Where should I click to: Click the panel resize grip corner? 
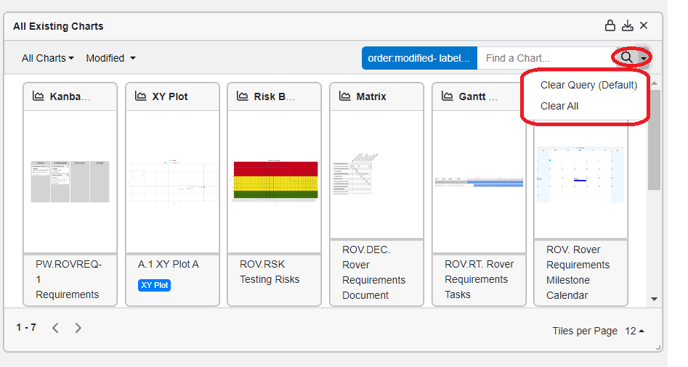click(658, 347)
